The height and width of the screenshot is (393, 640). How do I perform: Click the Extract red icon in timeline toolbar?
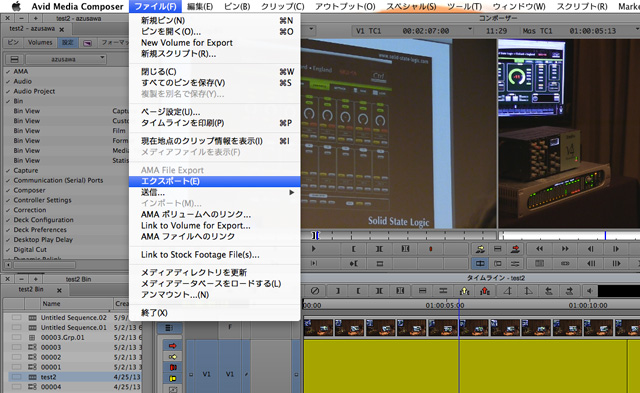point(485,291)
